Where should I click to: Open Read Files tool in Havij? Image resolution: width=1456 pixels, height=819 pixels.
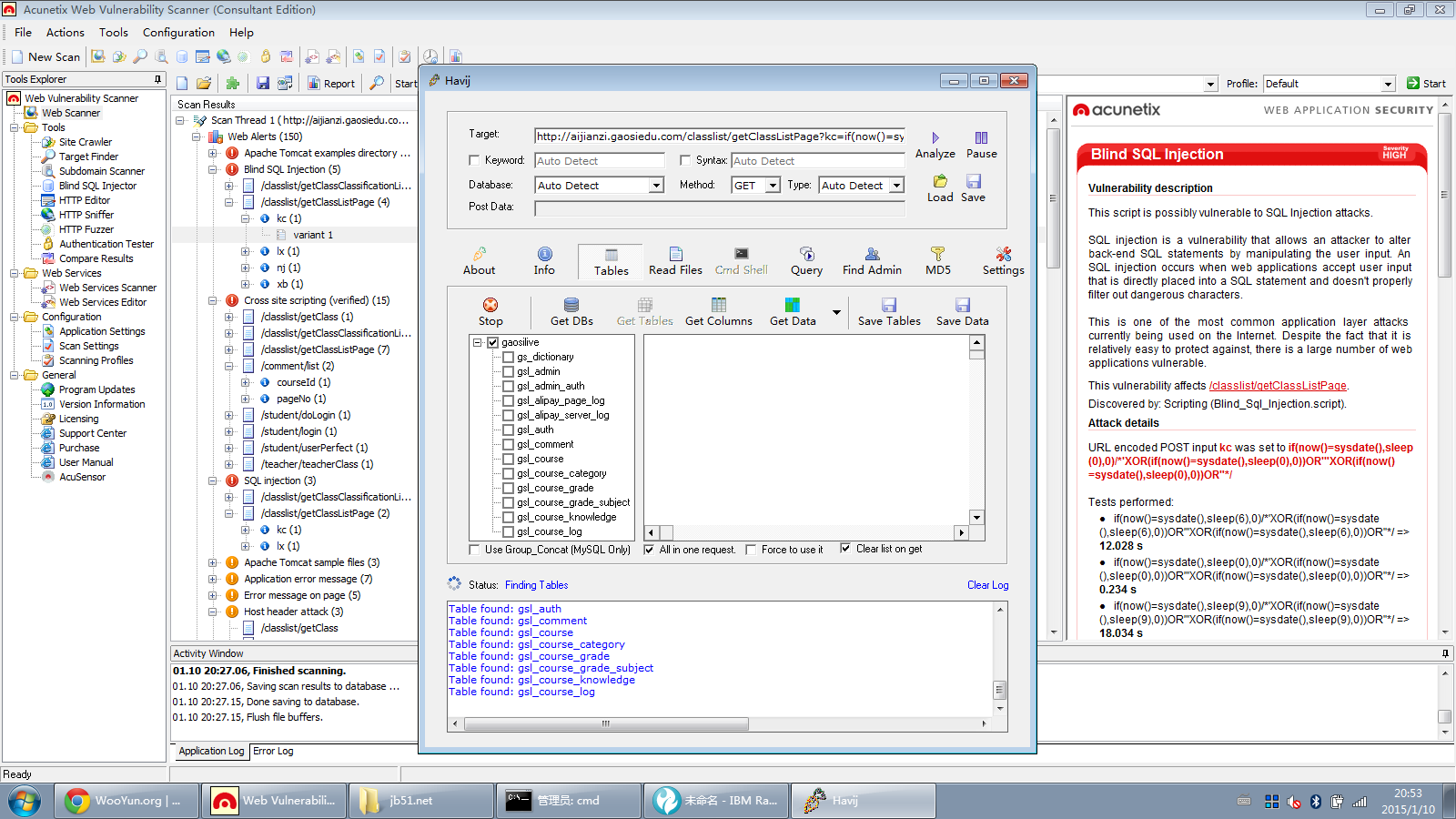pyautogui.click(x=675, y=261)
